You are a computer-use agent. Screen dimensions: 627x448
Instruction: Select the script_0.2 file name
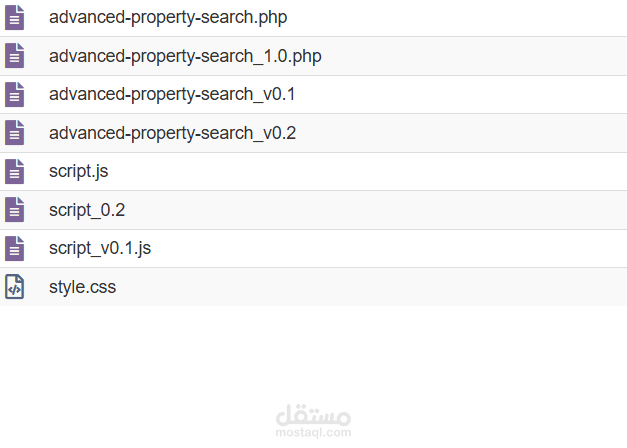[x=87, y=210]
